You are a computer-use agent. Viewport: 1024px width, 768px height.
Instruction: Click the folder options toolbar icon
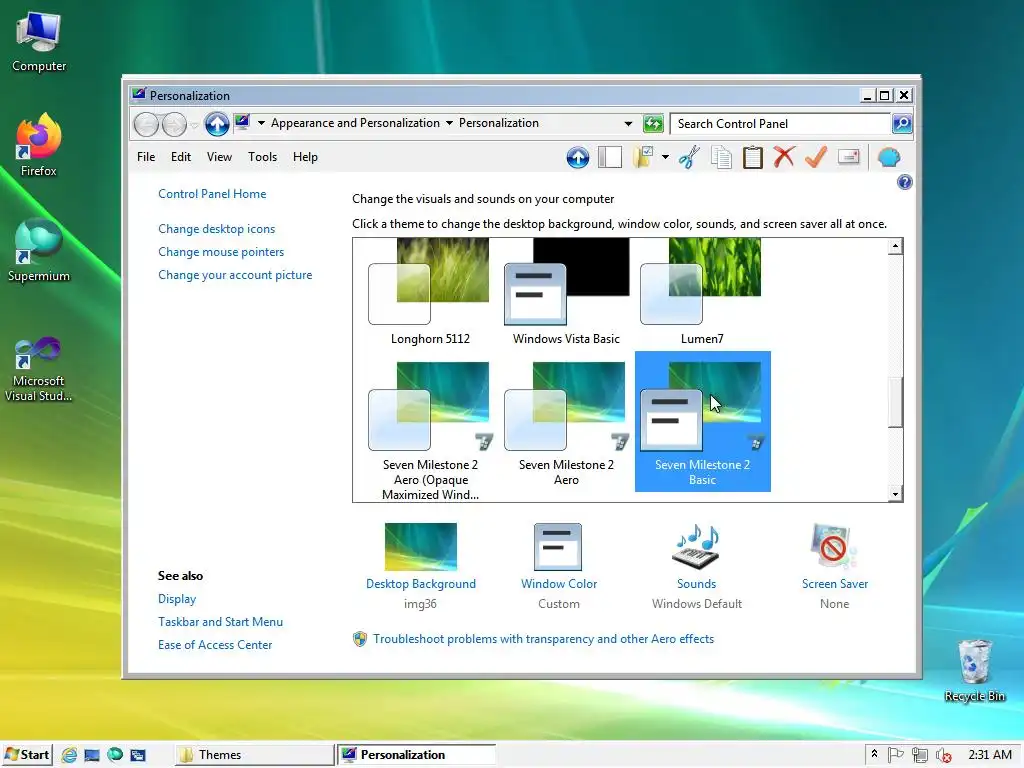coord(643,157)
